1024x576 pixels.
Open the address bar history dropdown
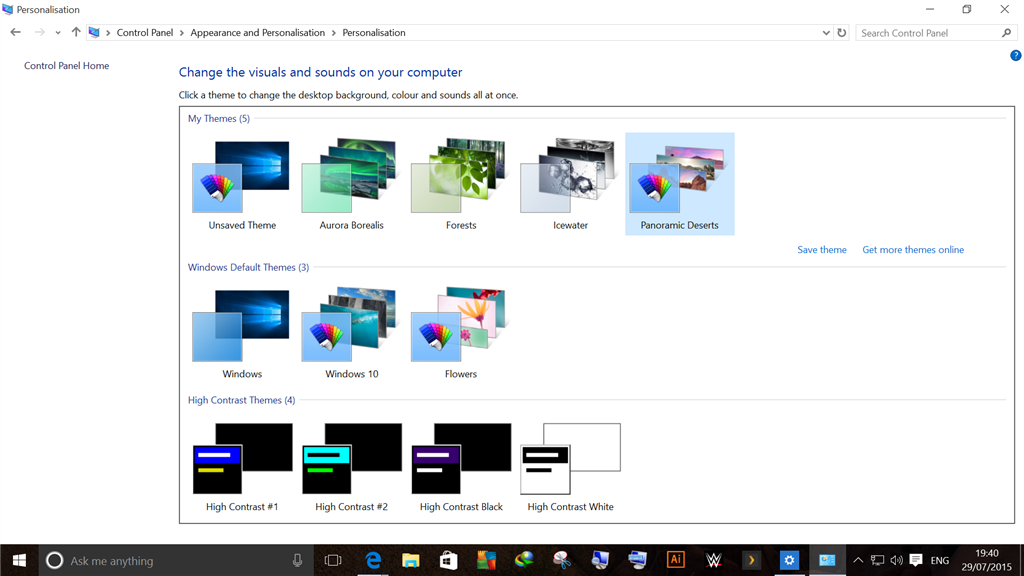(825, 33)
